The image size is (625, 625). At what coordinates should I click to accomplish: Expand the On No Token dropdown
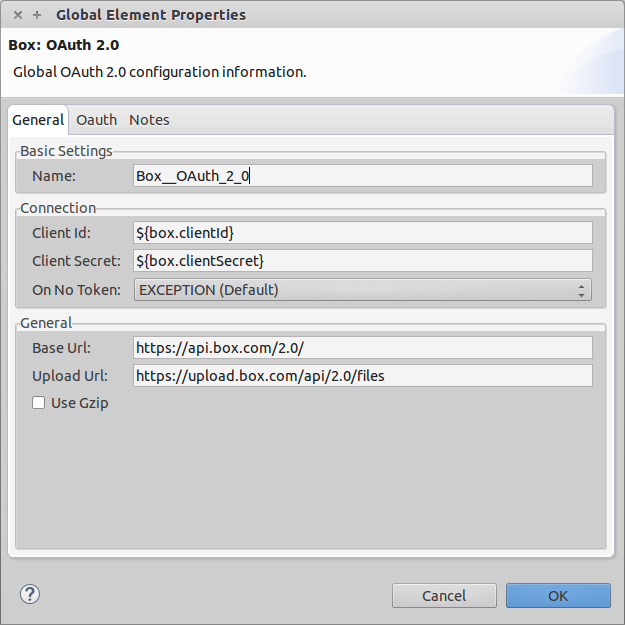(363, 290)
